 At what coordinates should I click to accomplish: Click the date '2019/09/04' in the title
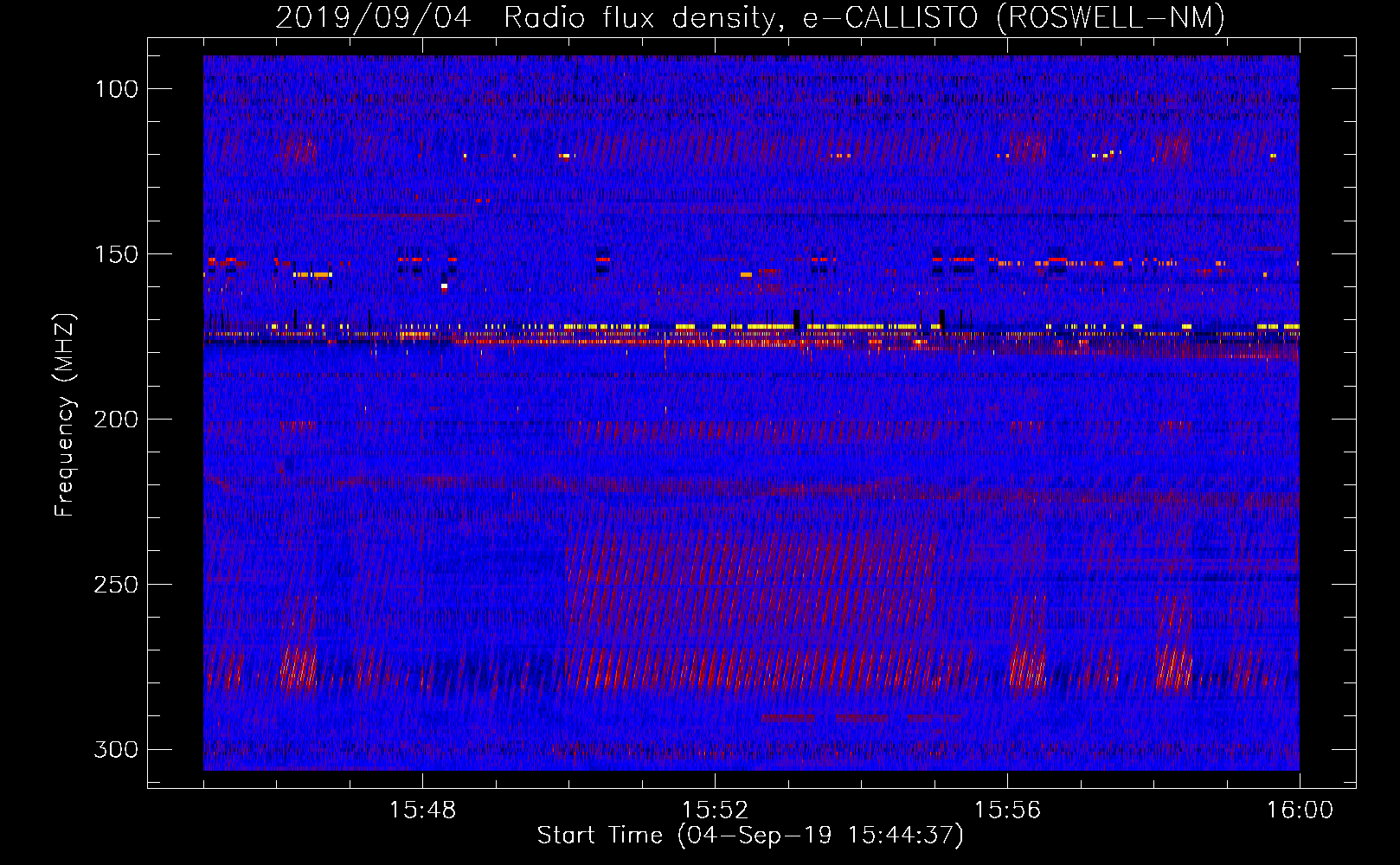tap(374, 17)
